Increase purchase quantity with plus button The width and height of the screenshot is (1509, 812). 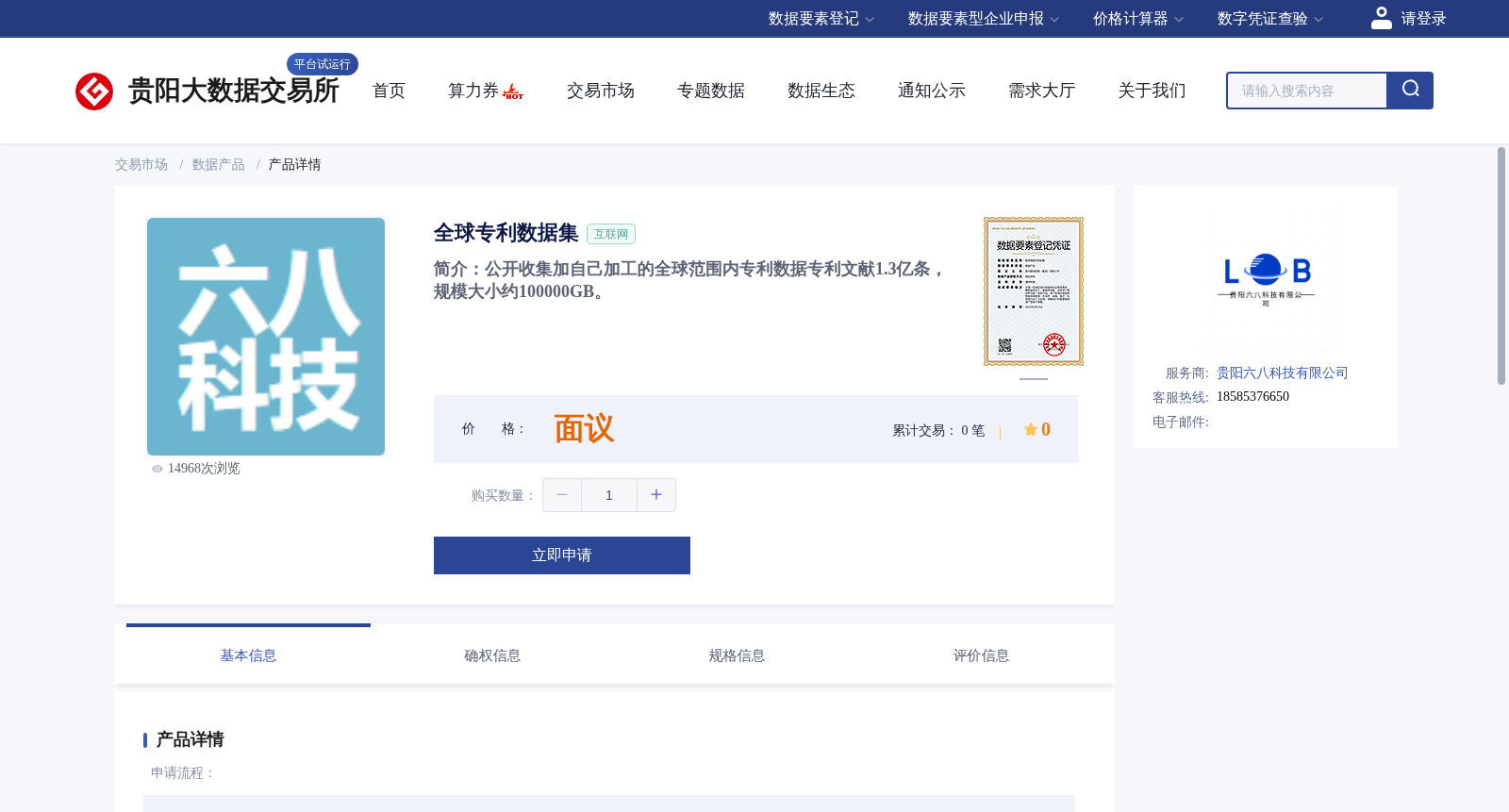pos(656,495)
